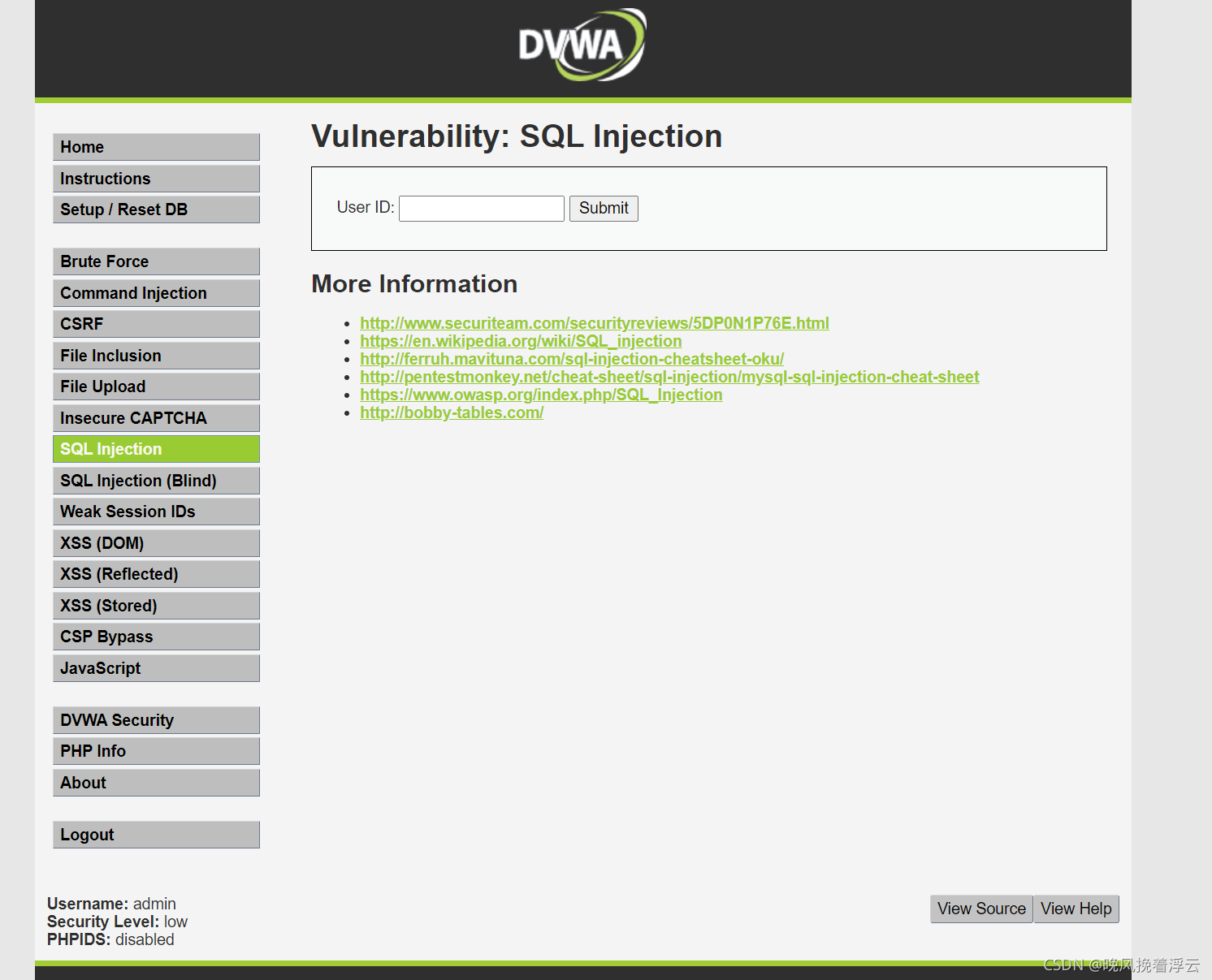1212x980 pixels.
Task: Open ferruh.mavituna.com cheatsheet link
Action: click(x=572, y=359)
